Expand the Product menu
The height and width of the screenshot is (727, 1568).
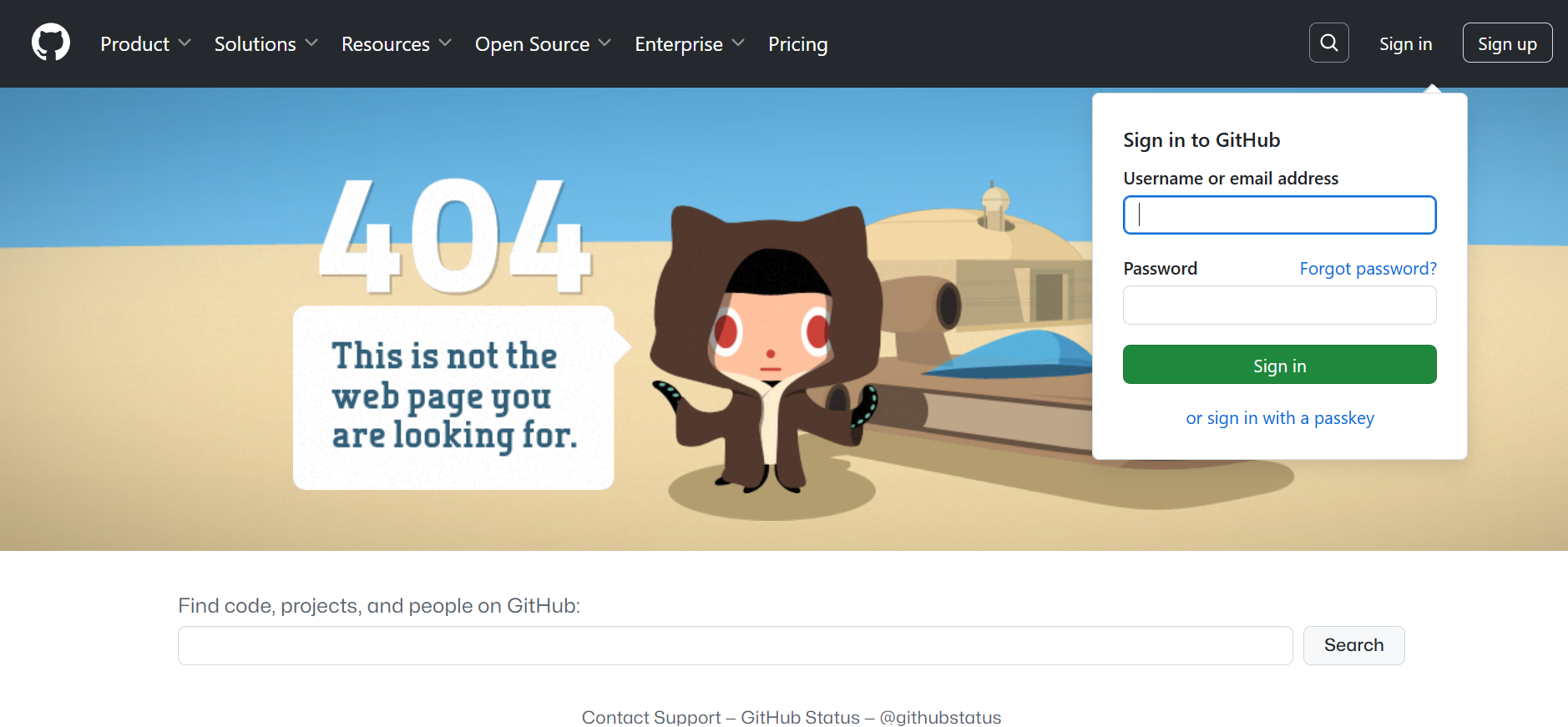click(x=145, y=43)
